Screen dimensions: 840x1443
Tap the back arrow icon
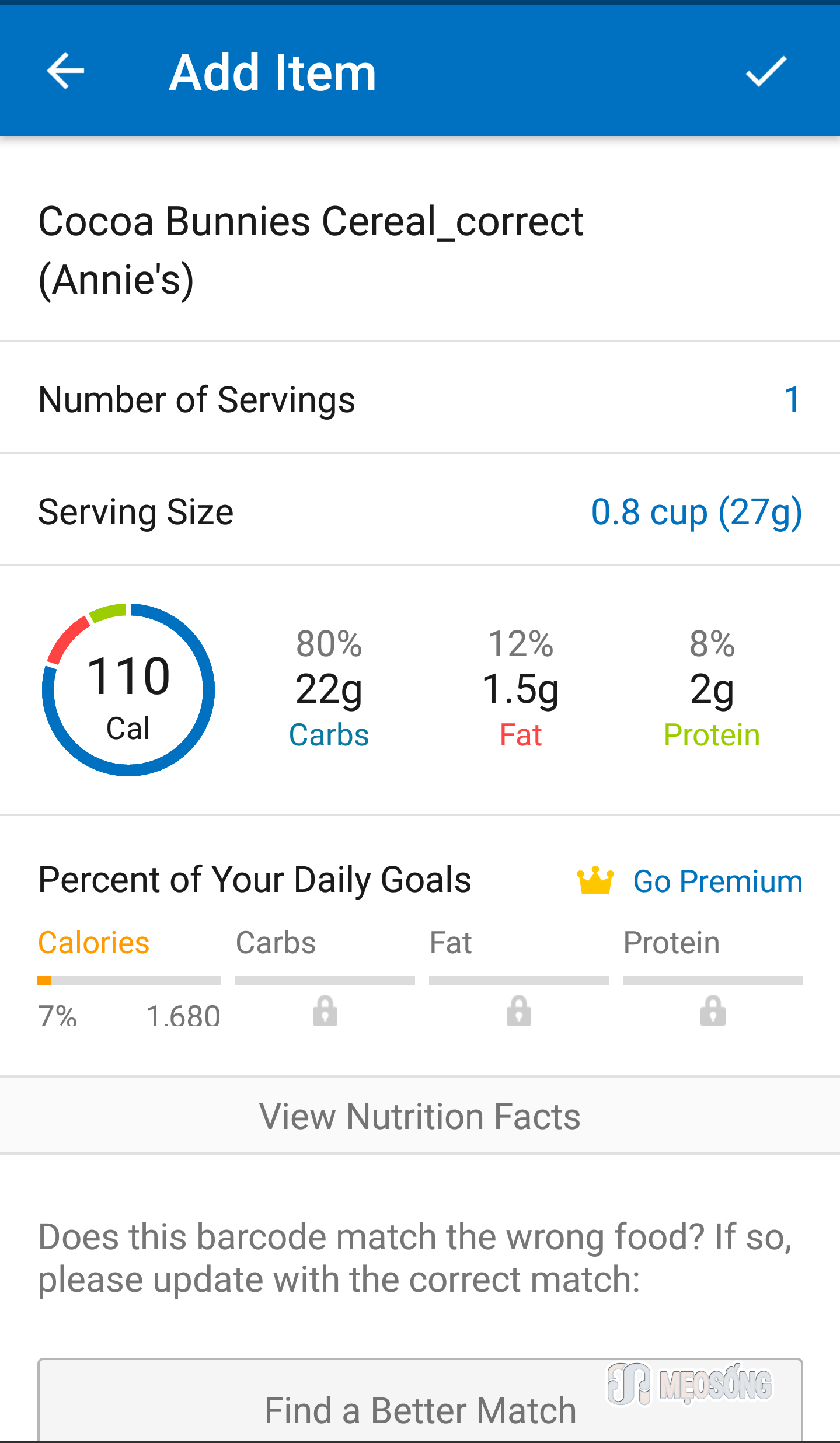coord(65,71)
